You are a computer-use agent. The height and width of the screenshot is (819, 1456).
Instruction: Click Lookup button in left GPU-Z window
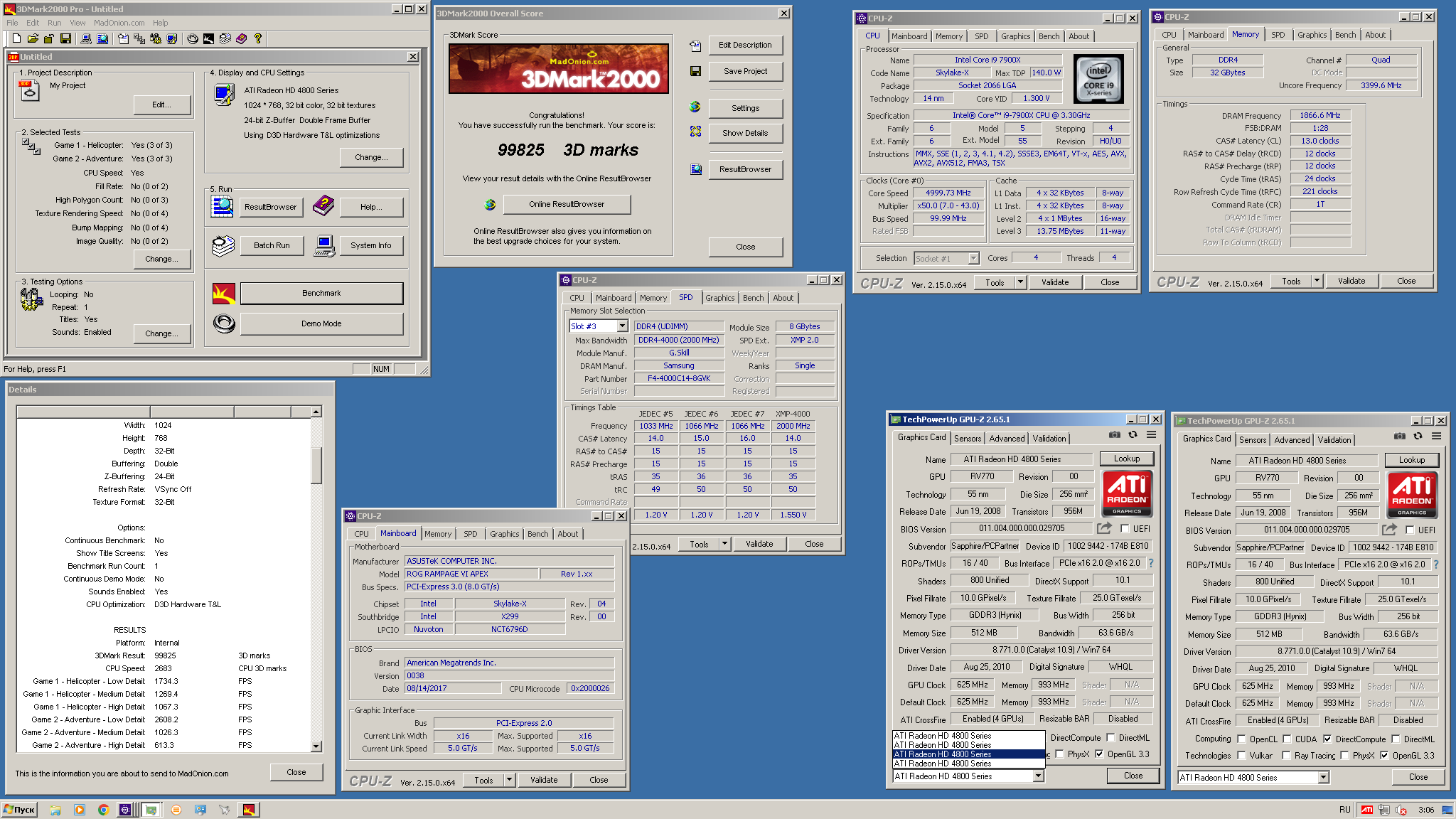pos(1127,459)
